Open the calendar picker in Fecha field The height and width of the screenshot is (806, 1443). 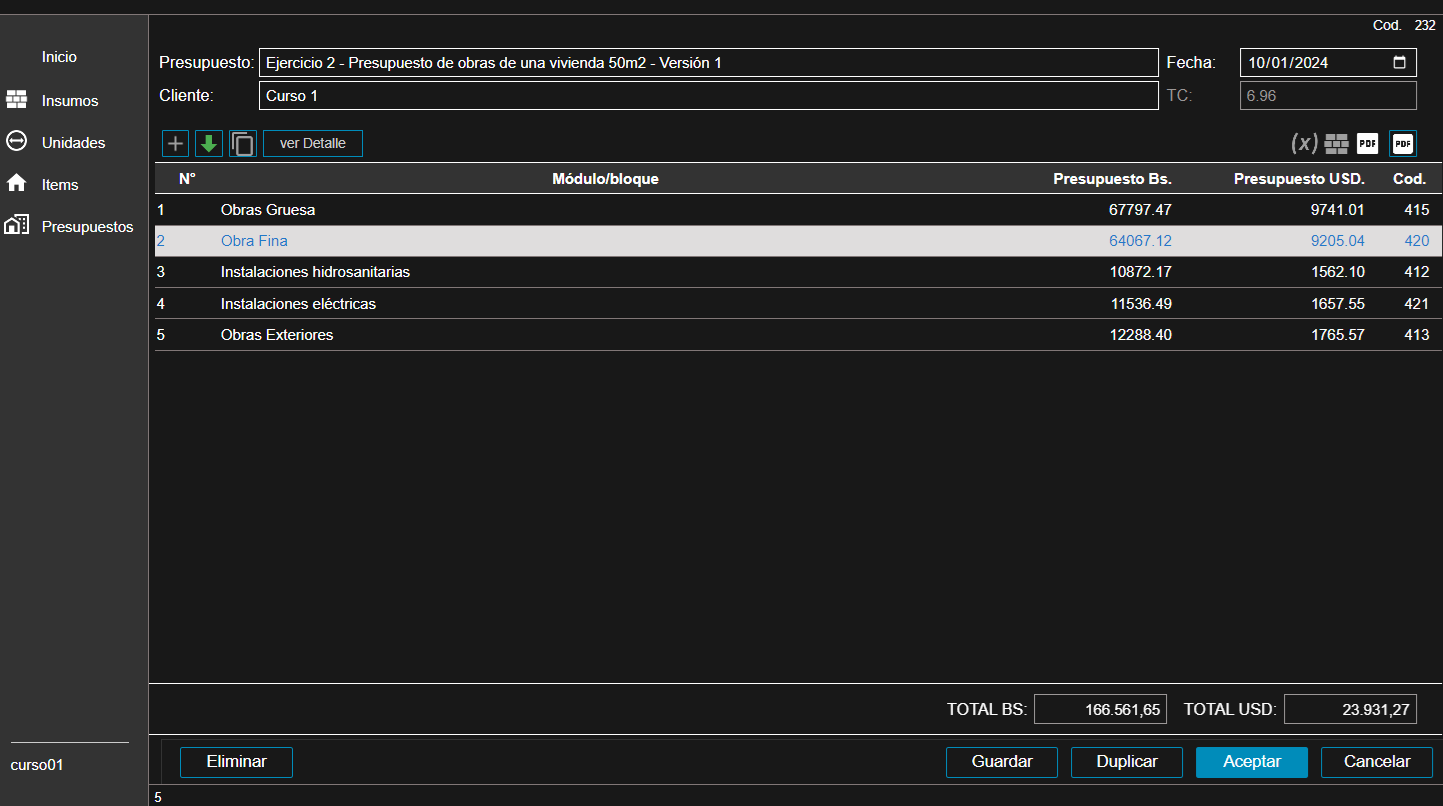pyautogui.click(x=1399, y=62)
